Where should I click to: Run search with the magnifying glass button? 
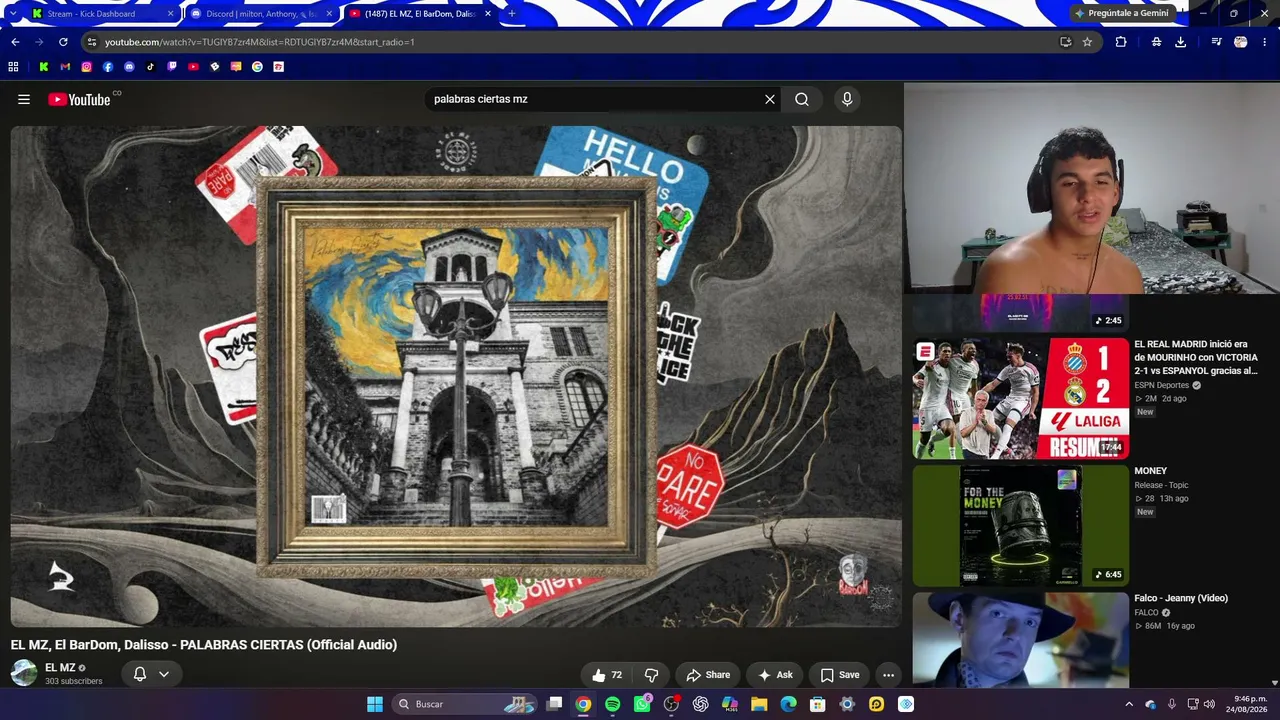(802, 99)
